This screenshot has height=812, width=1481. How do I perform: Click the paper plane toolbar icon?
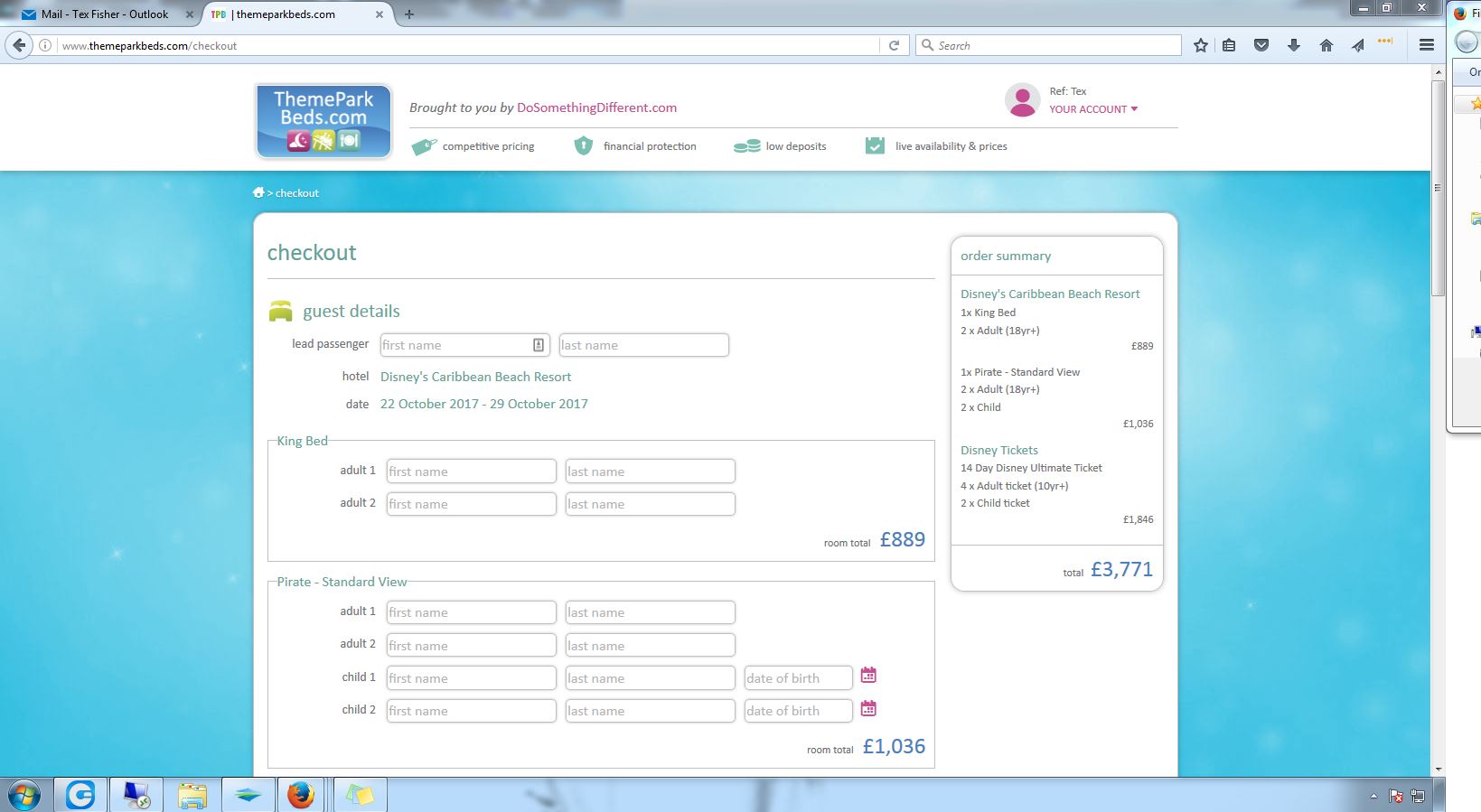1358,45
